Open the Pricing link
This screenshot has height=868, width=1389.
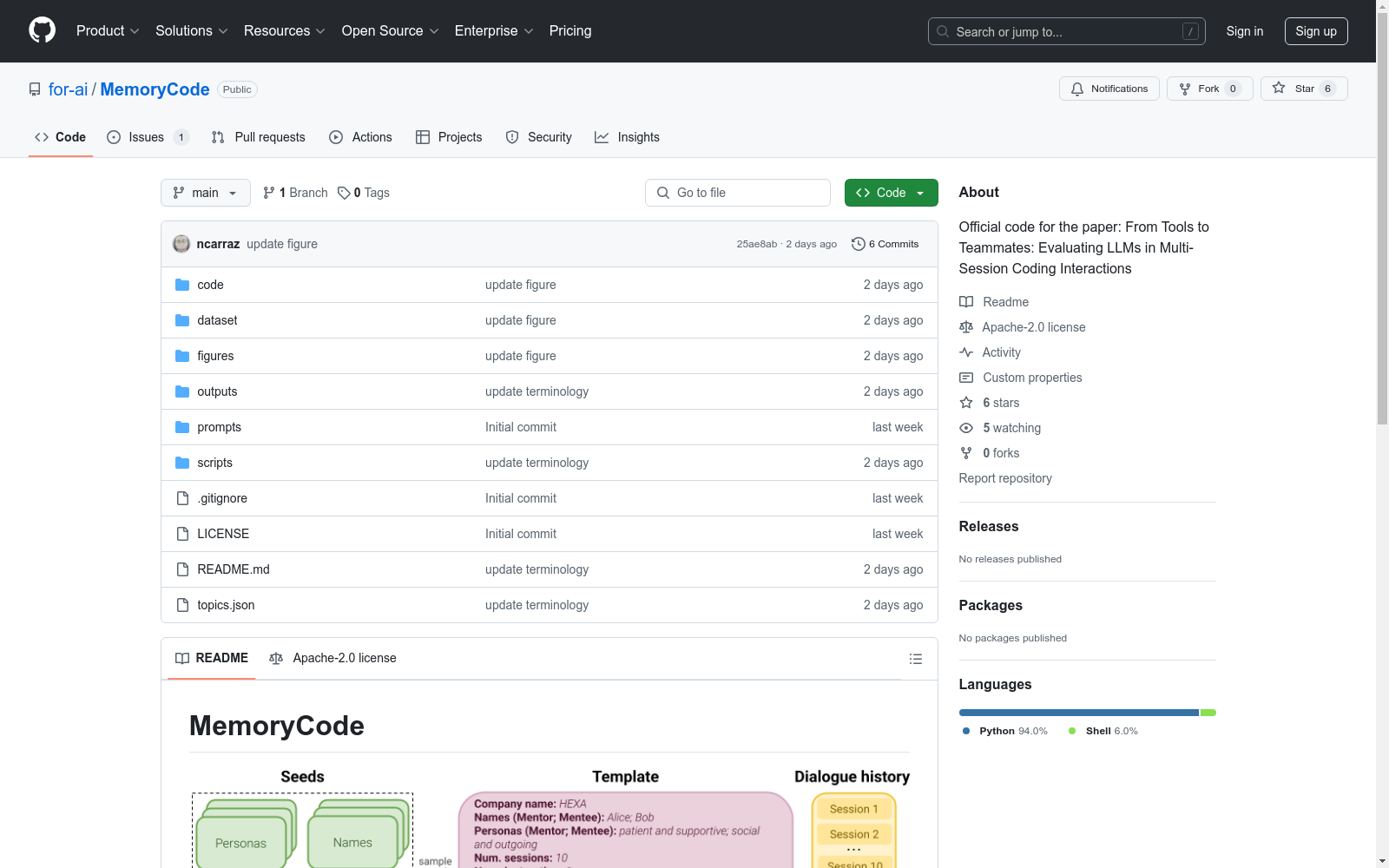coord(570,31)
